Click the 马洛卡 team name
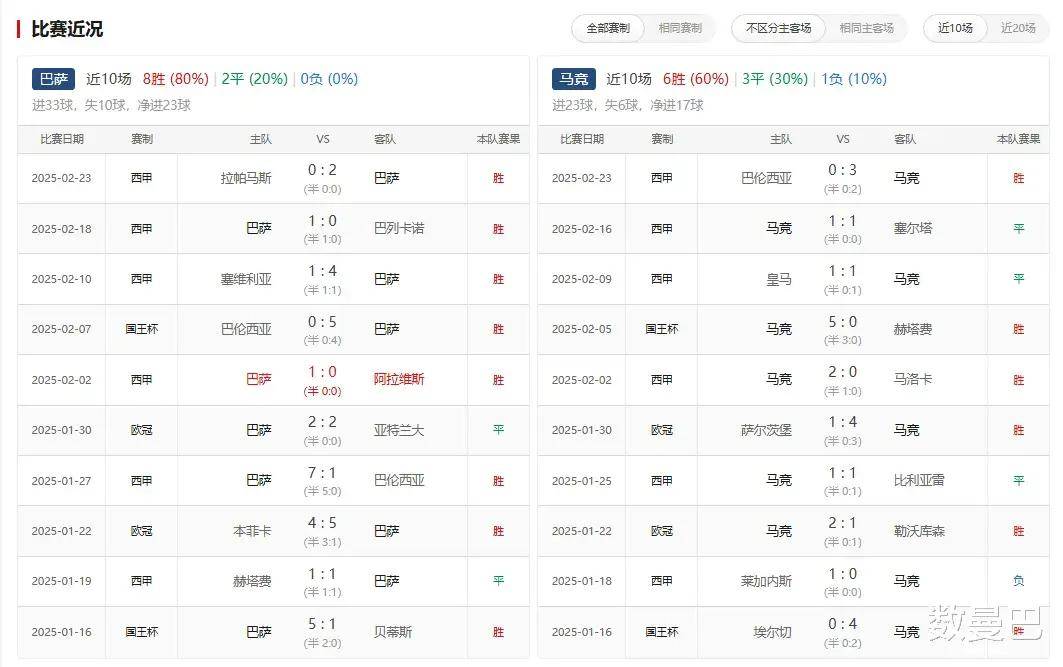 click(x=912, y=380)
